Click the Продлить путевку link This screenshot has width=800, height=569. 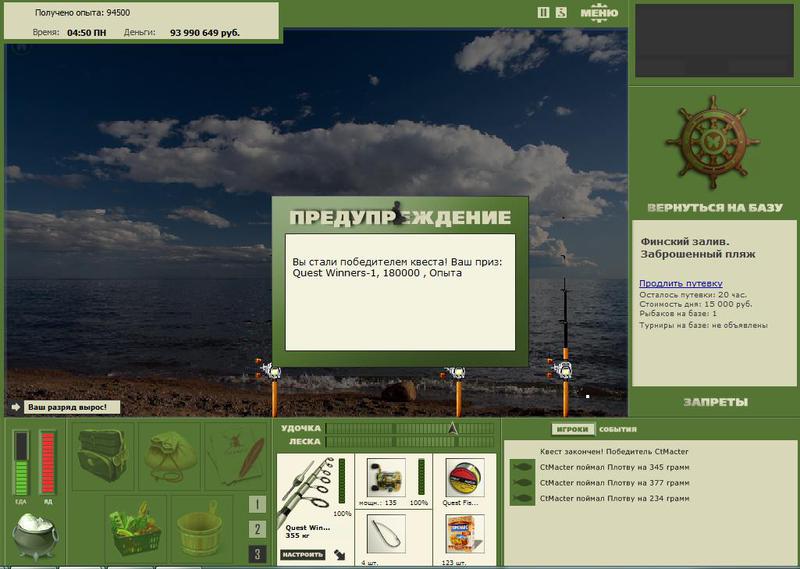[x=681, y=283]
